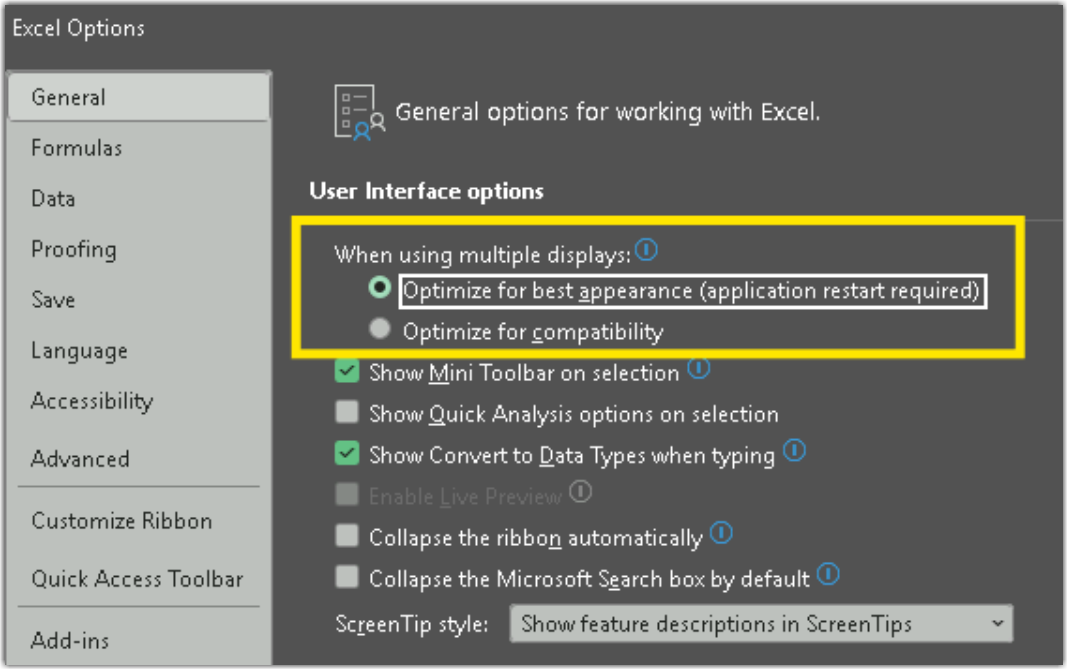Enable Show Quick Analysis options on selection

[x=347, y=410]
